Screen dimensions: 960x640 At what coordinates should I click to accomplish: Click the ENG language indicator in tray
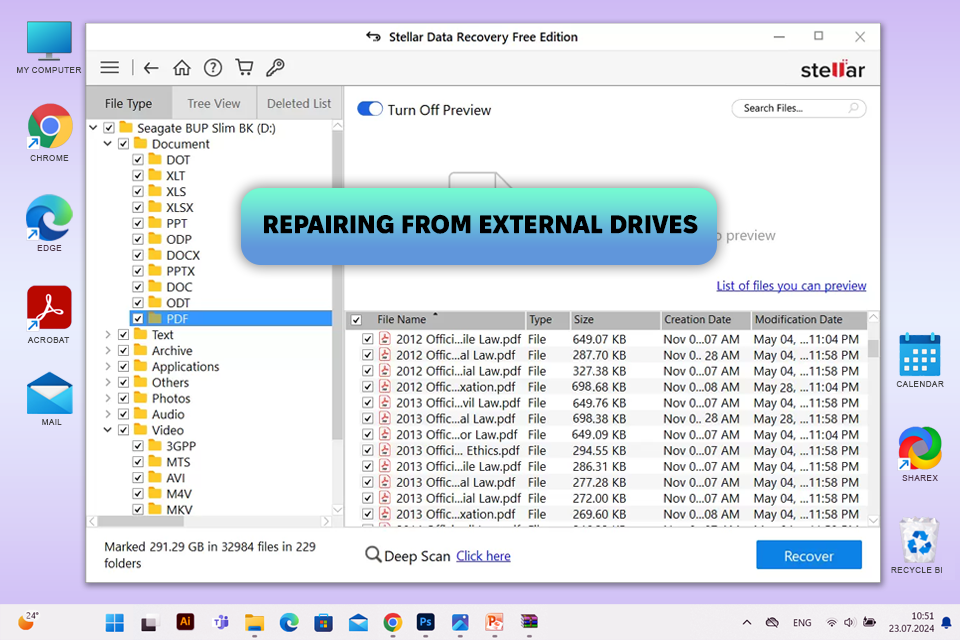pos(801,623)
